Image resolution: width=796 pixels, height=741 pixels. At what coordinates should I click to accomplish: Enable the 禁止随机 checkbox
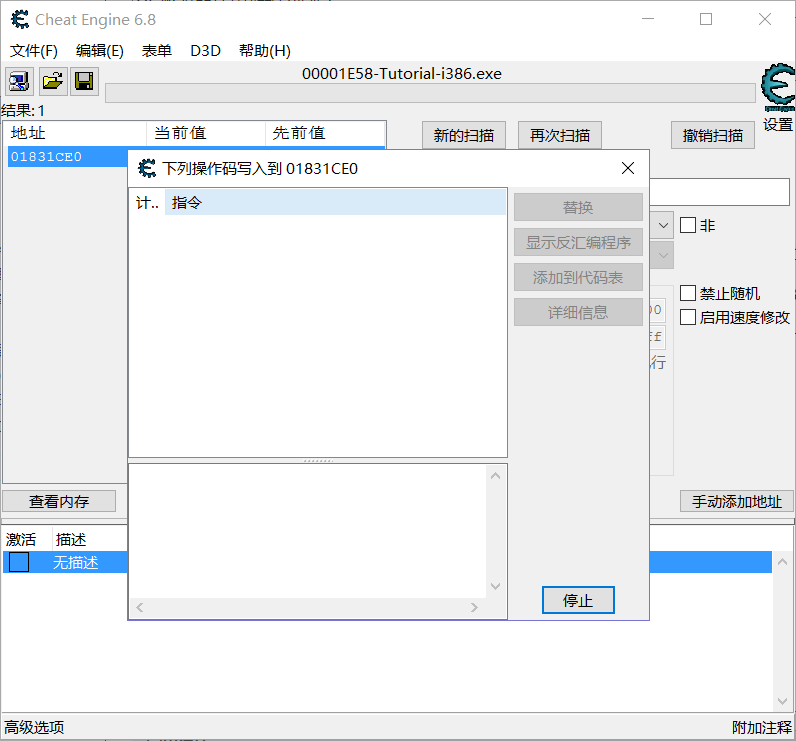point(688,293)
